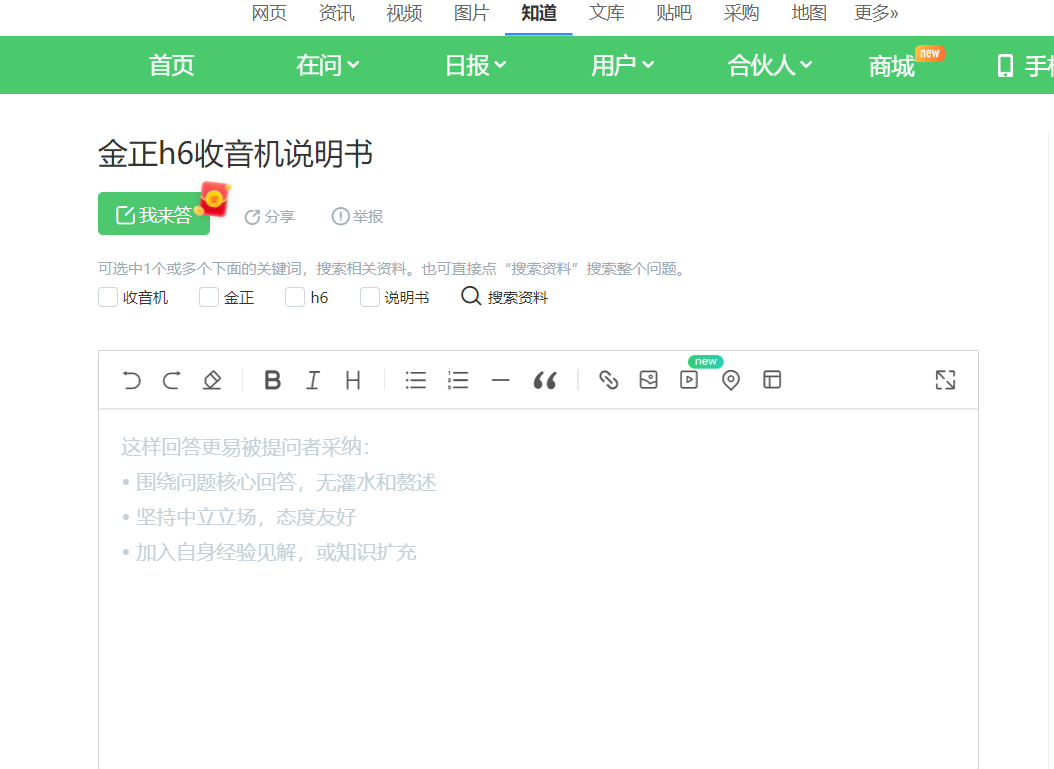Screen dimensions: 1054x769
Task: Click the redo arrow in editor toolbar
Action: coord(171,380)
